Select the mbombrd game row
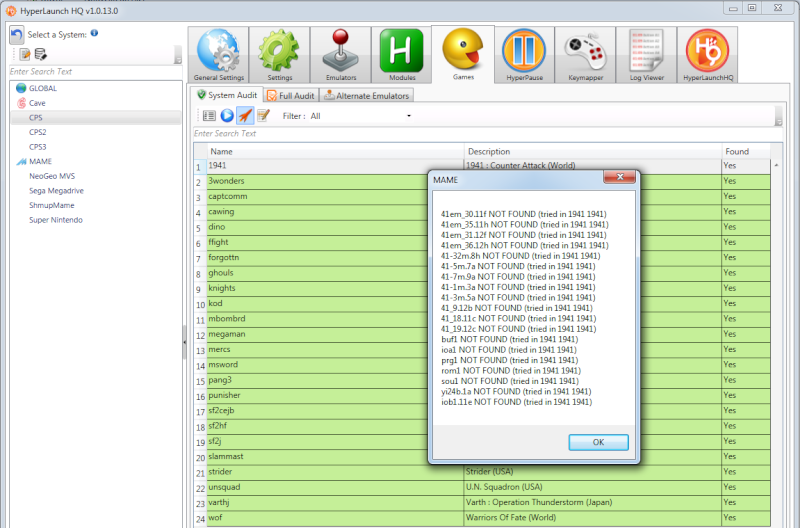The width and height of the screenshot is (800, 528). tap(482, 319)
